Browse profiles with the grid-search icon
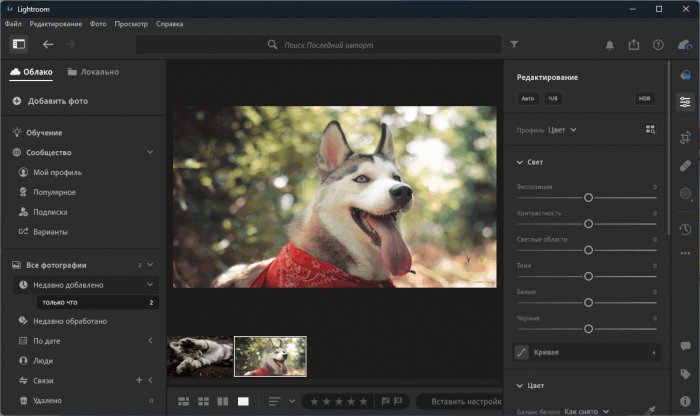700x416 pixels. click(650, 129)
